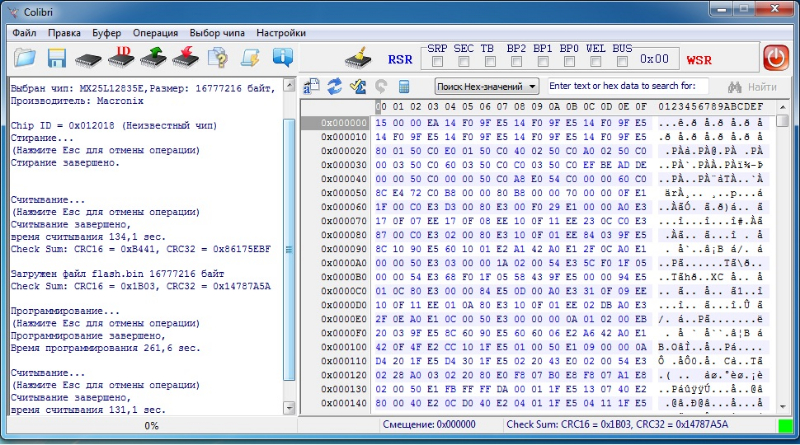The image size is (800, 445).
Task: Click the chip icon with the green arrow
Action: [x=154, y=57]
